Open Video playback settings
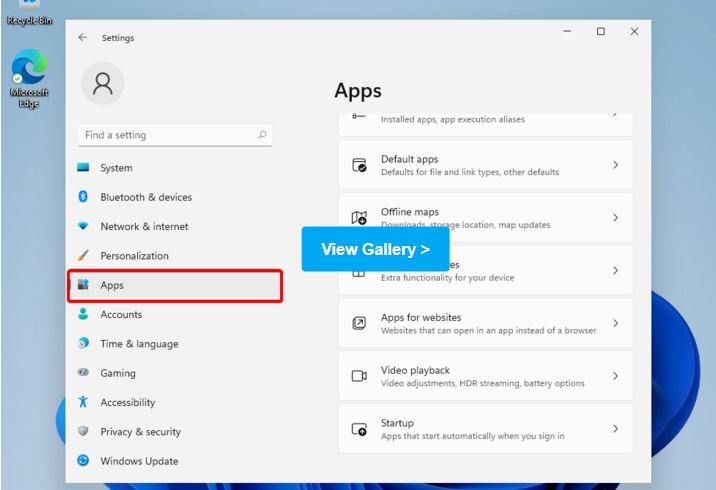Image resolution: width=716 pixels, height=490 pixels. pyautogui.click(x=485, y=376)
